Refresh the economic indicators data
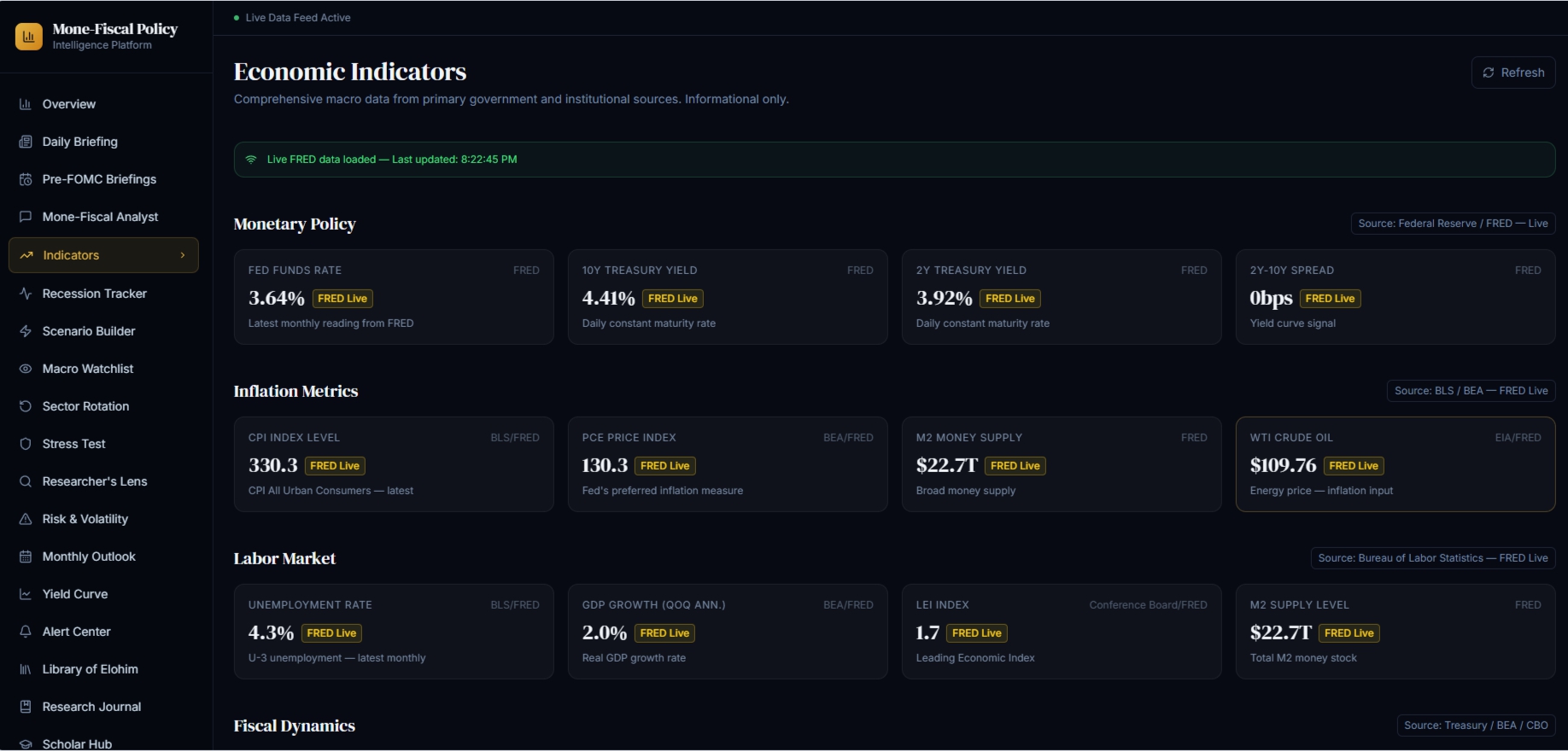The width and height of the screenshot is (1568, 752). click(x=1513, y=73)
